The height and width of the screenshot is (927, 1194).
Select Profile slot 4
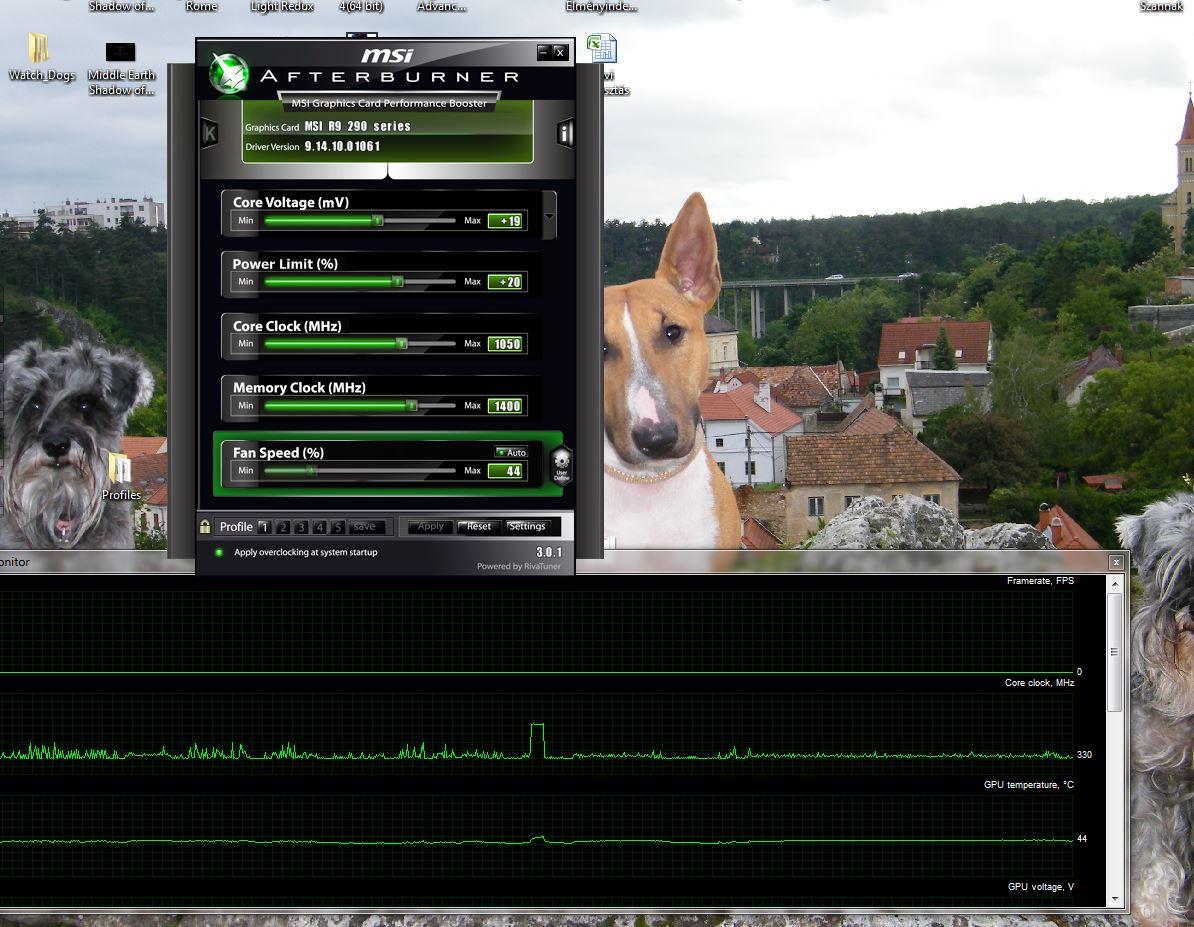pos(319,526)
